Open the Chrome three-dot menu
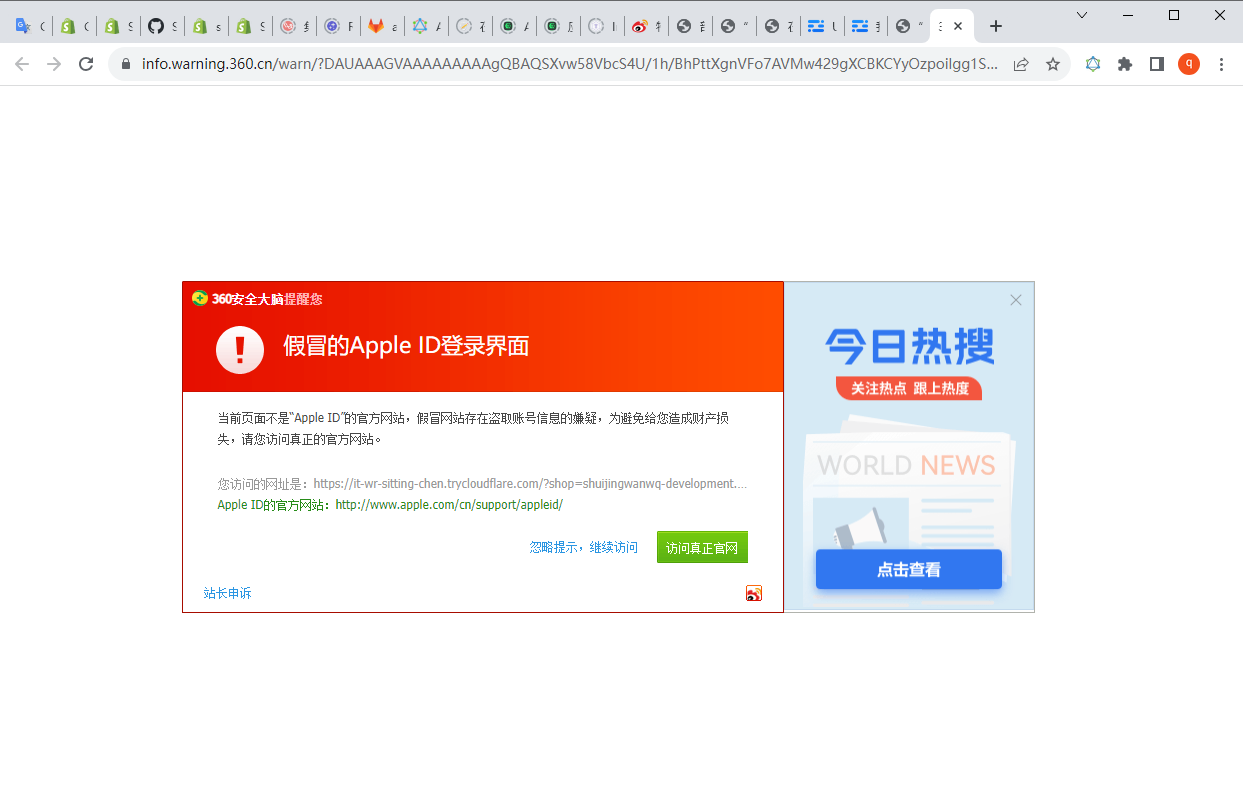Screen dimensions: 1243x785 (1221, 64)
